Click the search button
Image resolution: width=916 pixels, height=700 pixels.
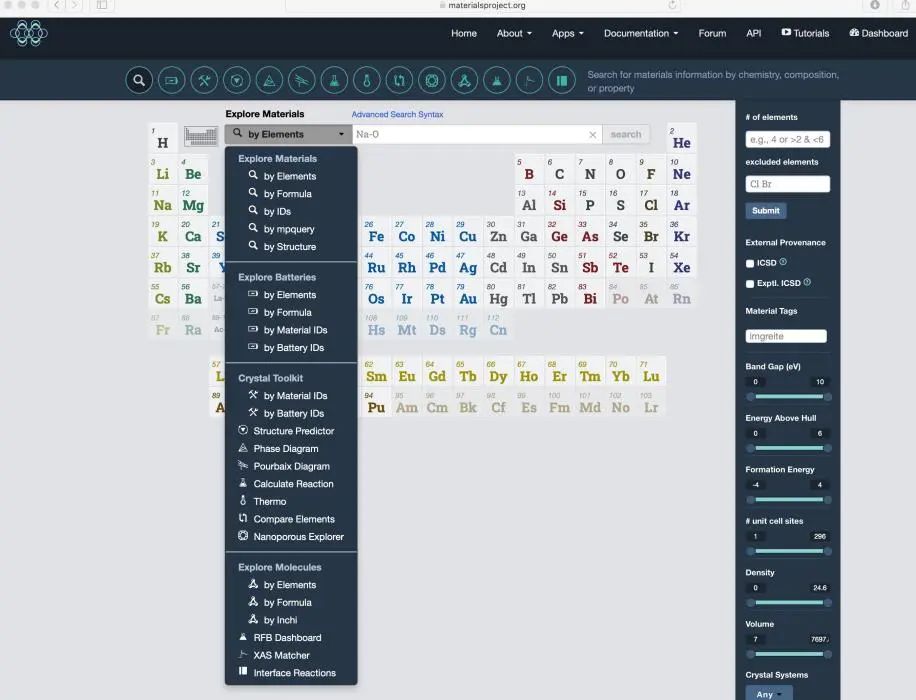tap(626, 134)
